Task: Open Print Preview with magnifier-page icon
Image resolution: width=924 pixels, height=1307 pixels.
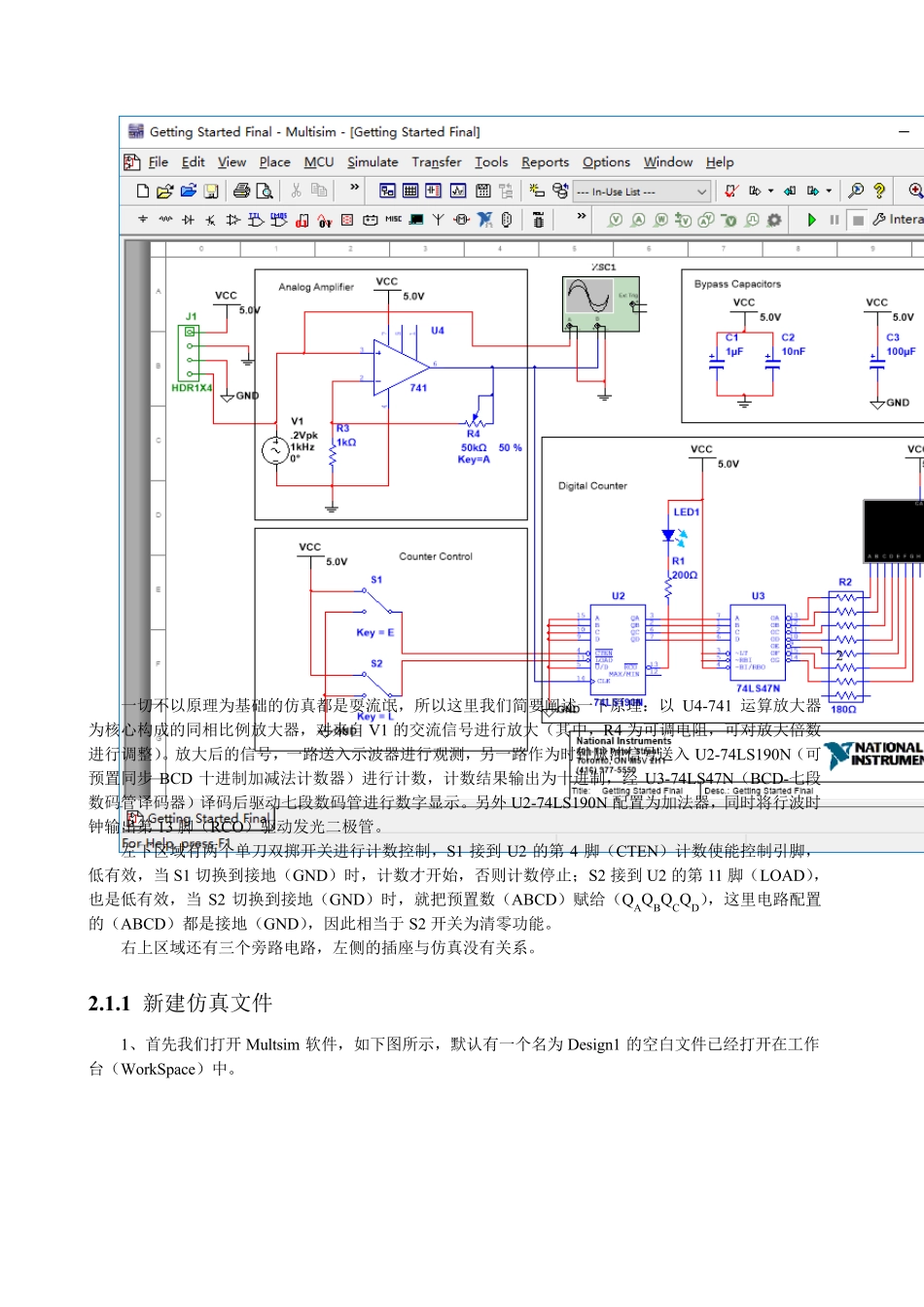Action: pos(265,192)
